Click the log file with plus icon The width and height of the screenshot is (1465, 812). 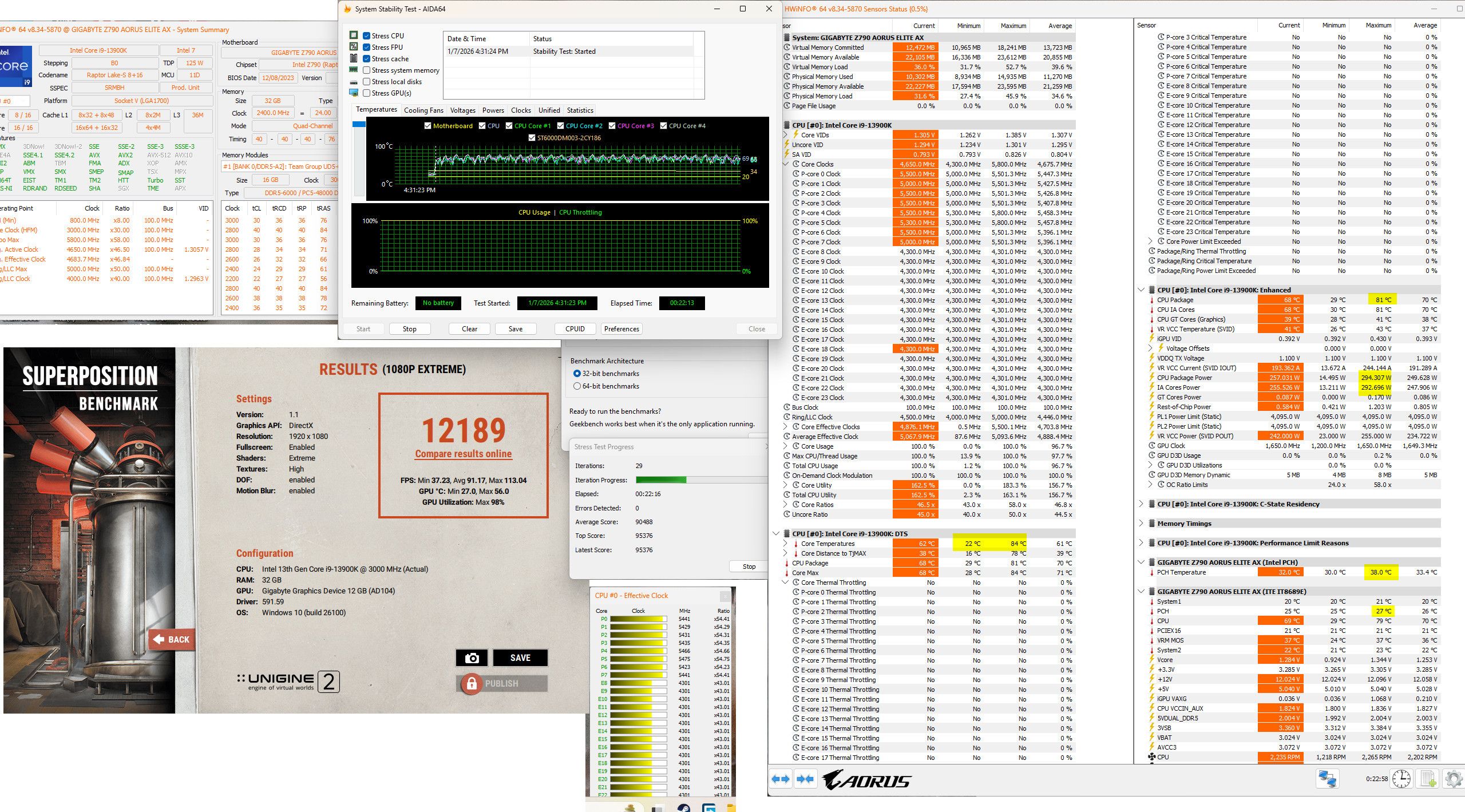(x=1428, y=779)
